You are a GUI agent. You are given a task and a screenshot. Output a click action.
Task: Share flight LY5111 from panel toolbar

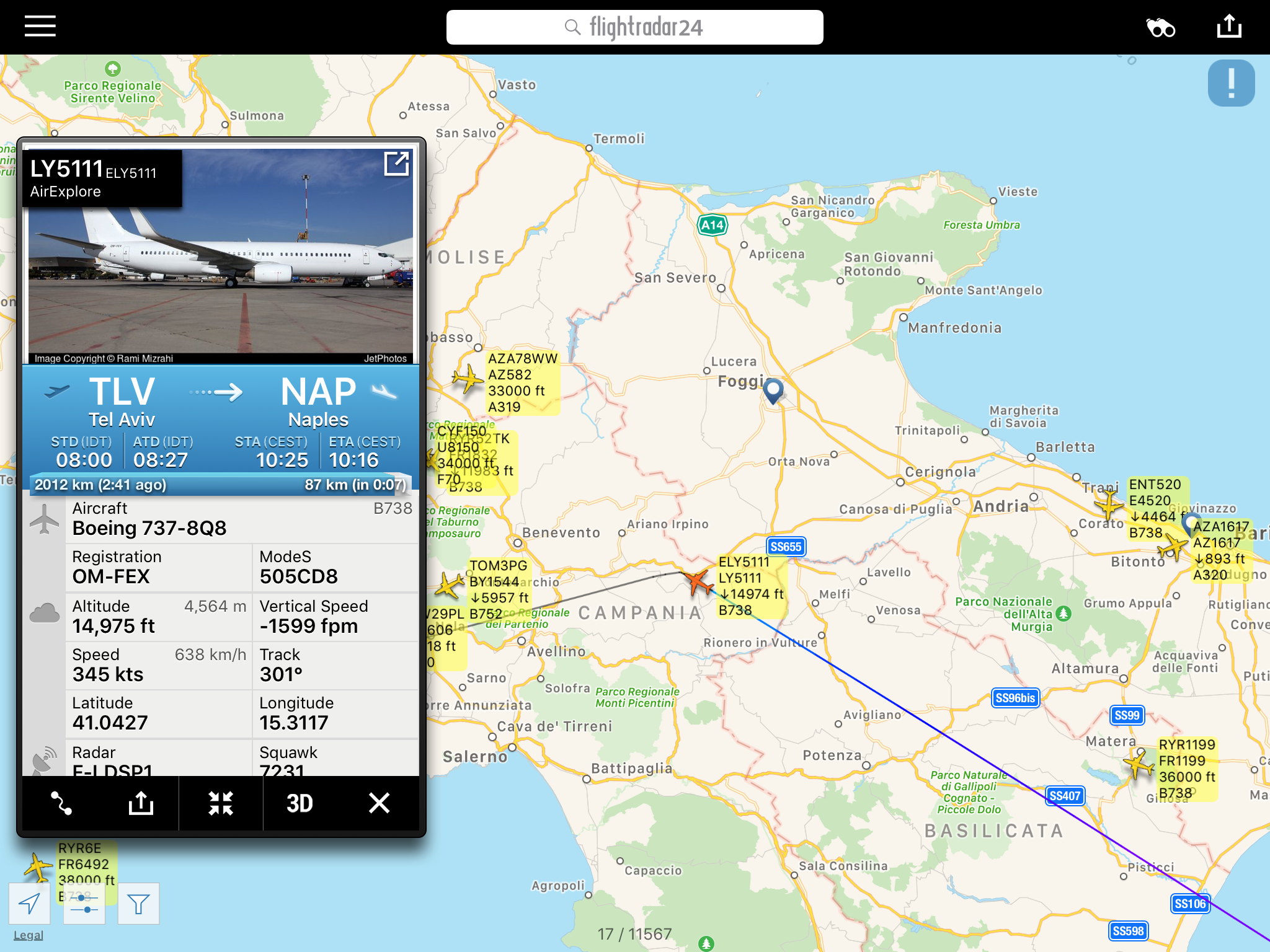(x=141, y=803)
